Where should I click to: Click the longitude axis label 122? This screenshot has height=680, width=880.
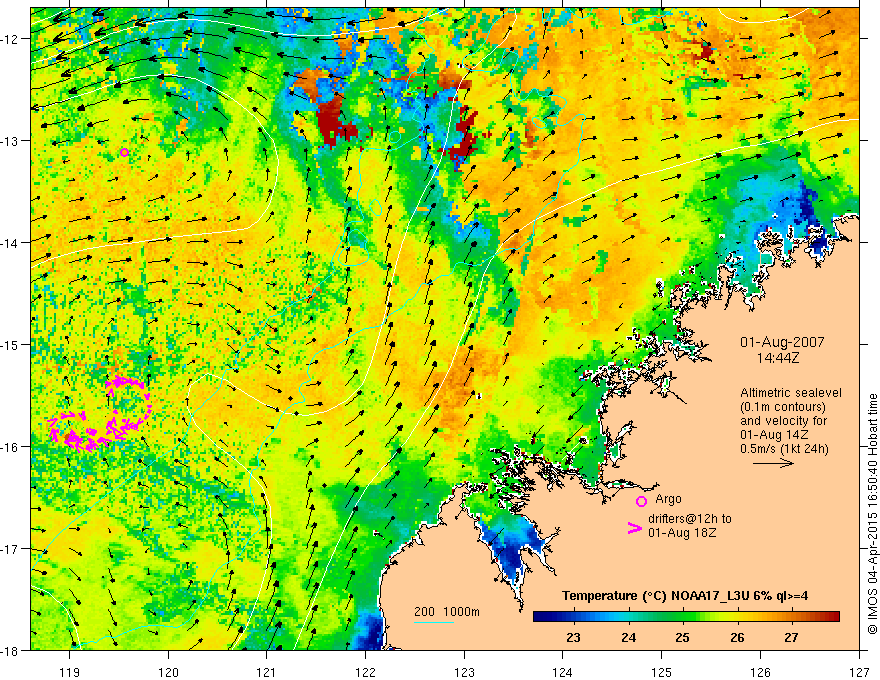click(365, 673)
